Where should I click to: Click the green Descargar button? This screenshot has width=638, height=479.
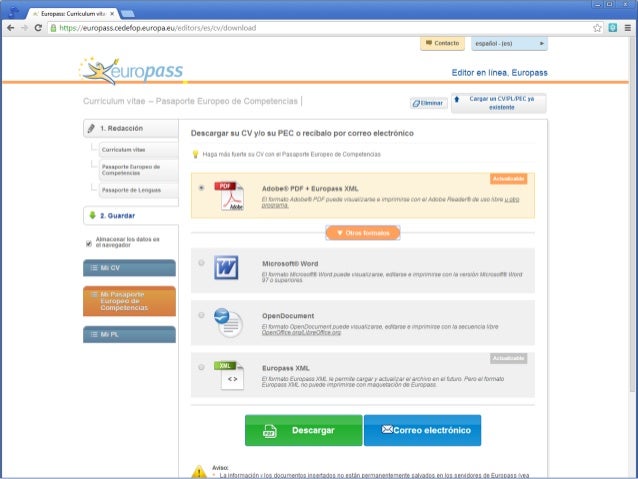click(x=304, y=430)
